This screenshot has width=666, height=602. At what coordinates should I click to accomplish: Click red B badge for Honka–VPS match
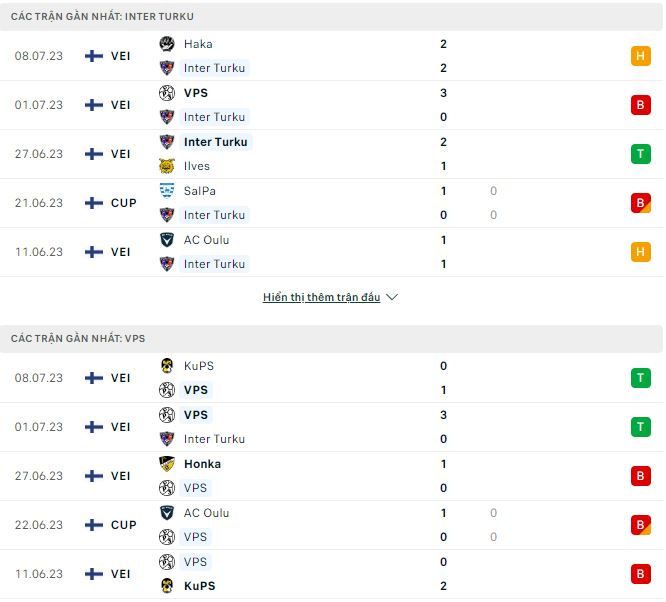(x=641, y=476)
